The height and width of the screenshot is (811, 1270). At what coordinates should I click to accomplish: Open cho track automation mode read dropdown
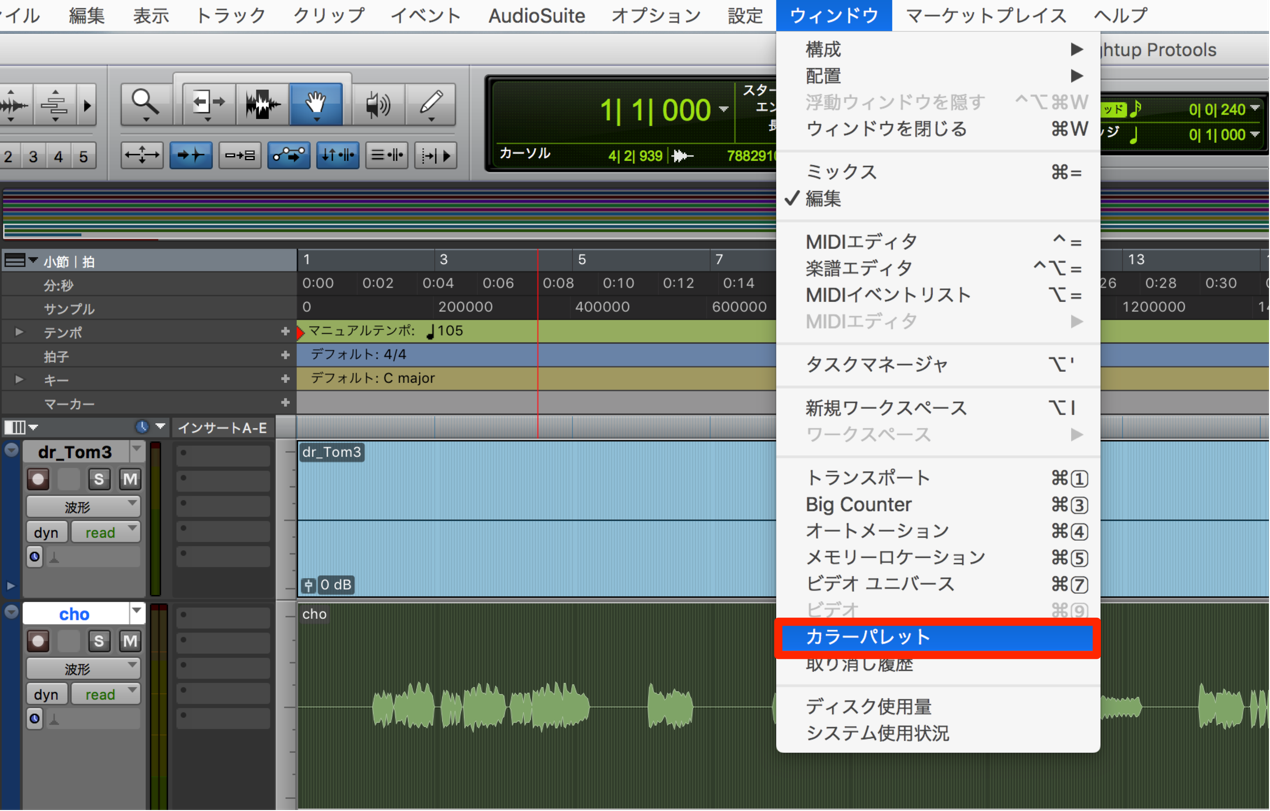(105, 694)
